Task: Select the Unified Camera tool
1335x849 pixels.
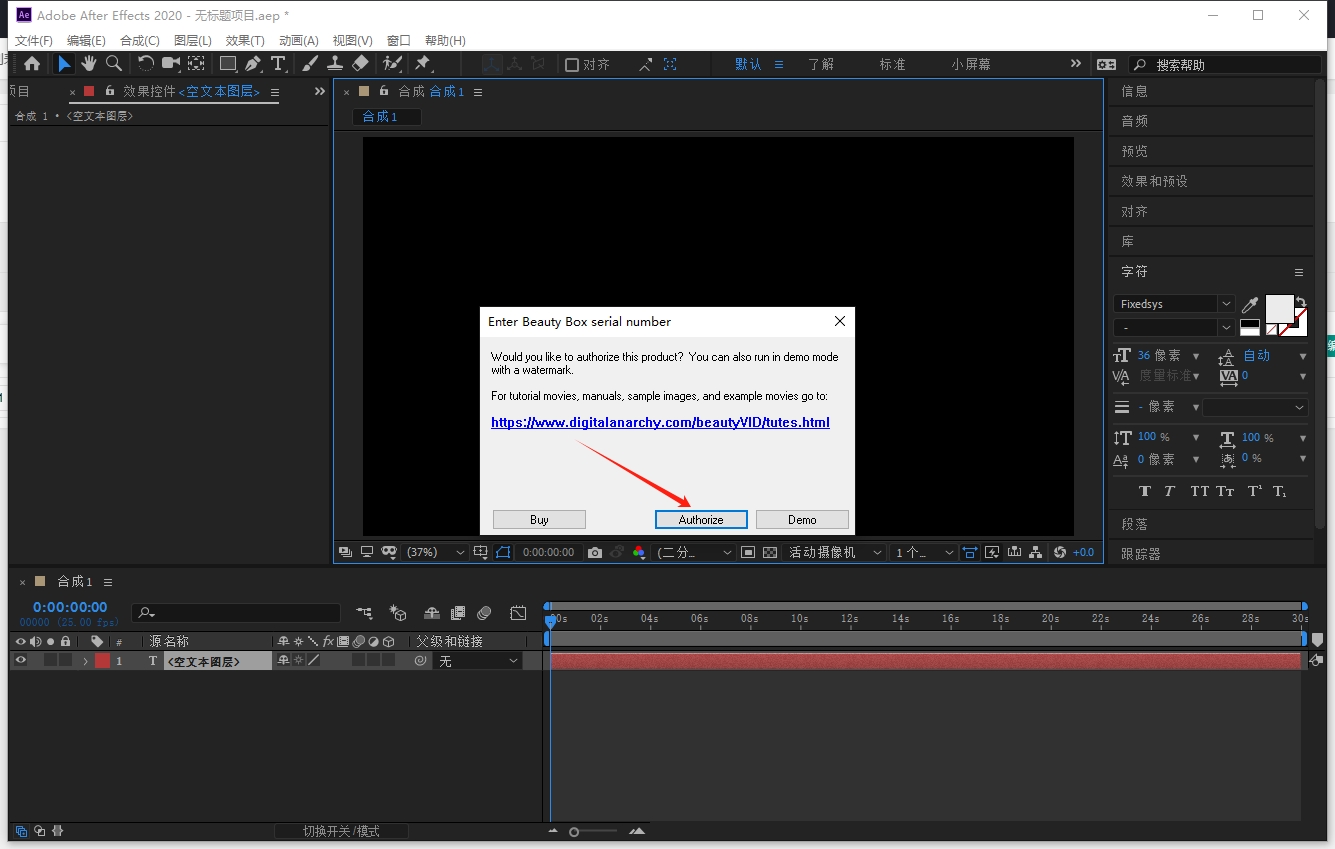Action: tap(171, 64)
